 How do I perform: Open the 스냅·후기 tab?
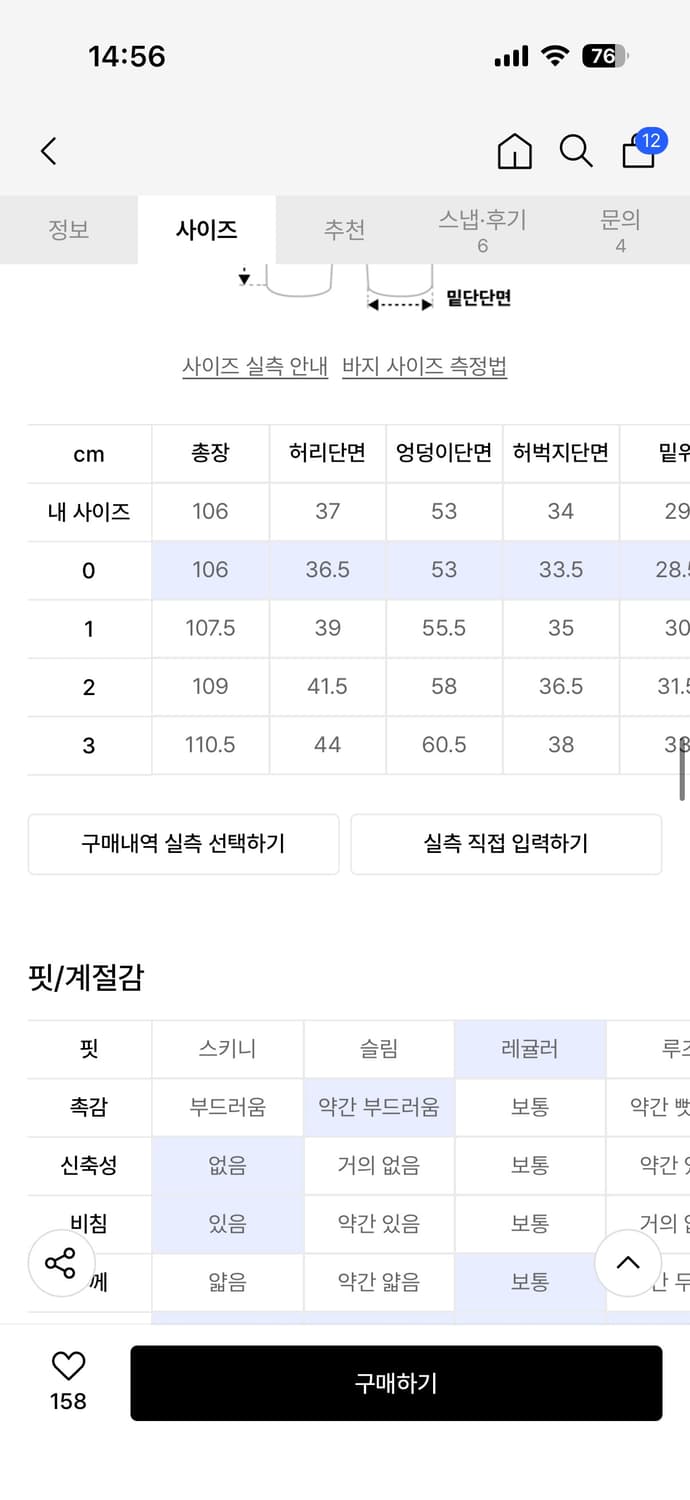coord(482,229)
